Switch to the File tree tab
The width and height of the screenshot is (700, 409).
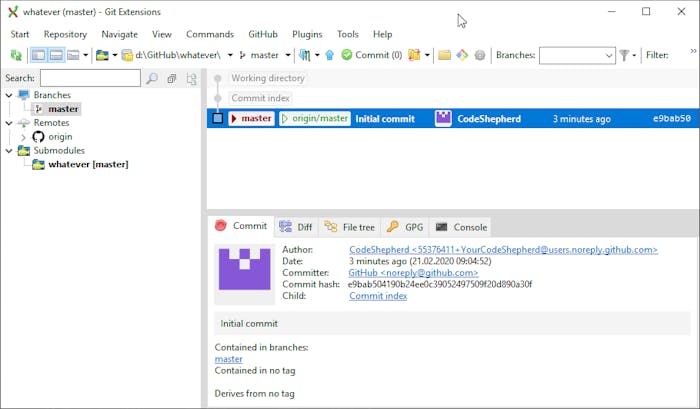350,227
